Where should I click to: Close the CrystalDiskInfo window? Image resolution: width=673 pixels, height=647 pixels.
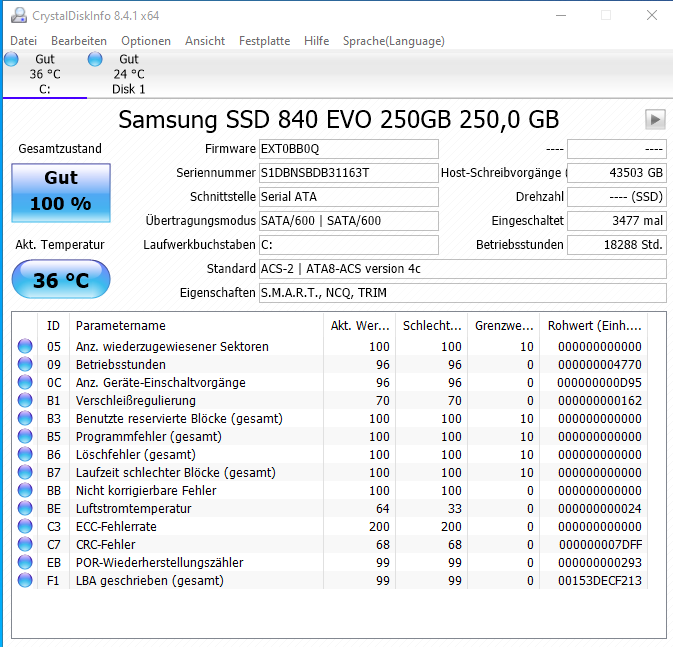652,15
